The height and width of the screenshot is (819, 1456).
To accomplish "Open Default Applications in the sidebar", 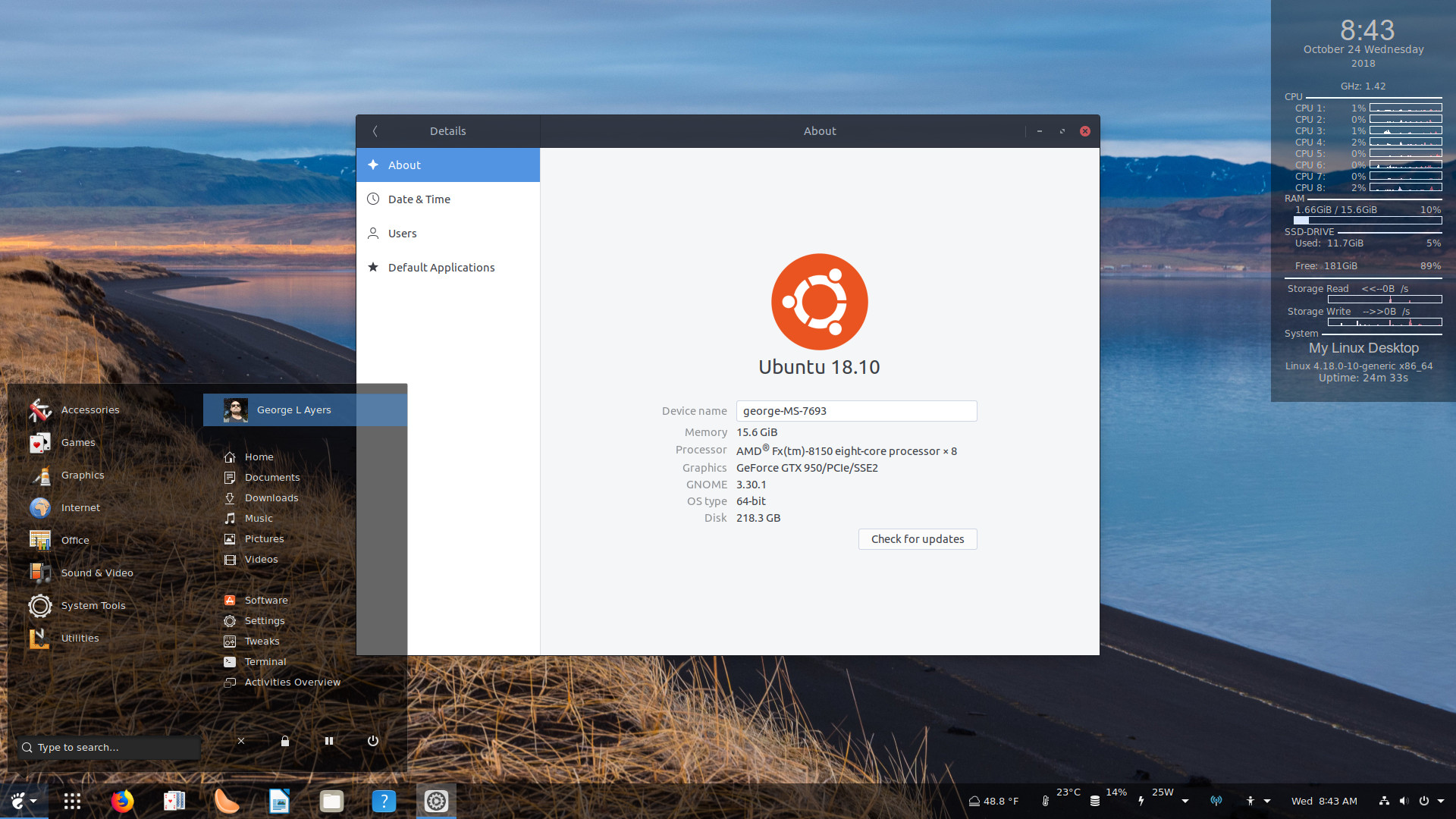I will click(x=448, y=268).
